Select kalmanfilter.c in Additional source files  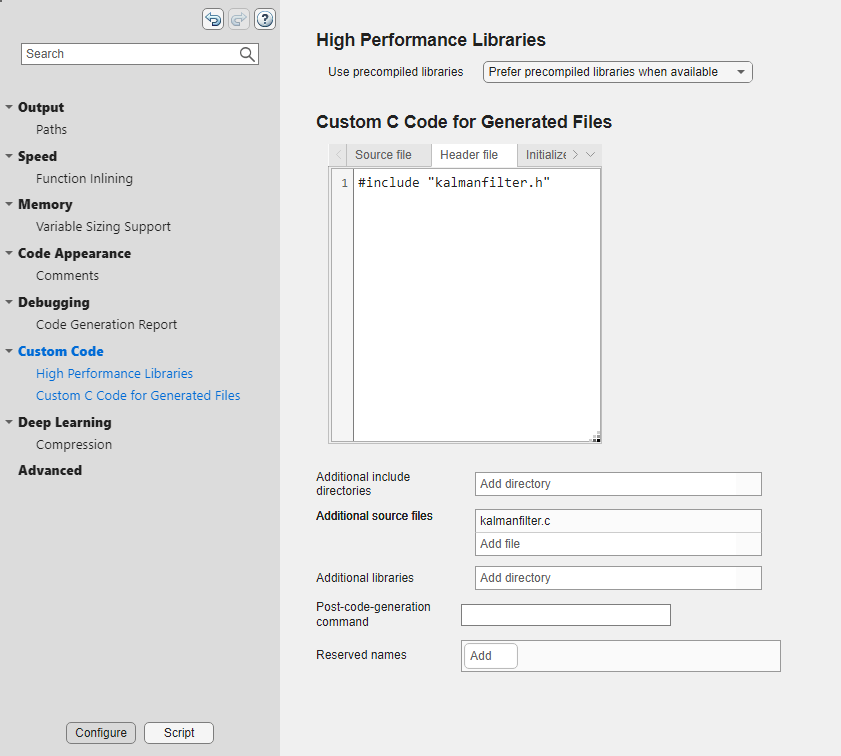coord(617,521)
